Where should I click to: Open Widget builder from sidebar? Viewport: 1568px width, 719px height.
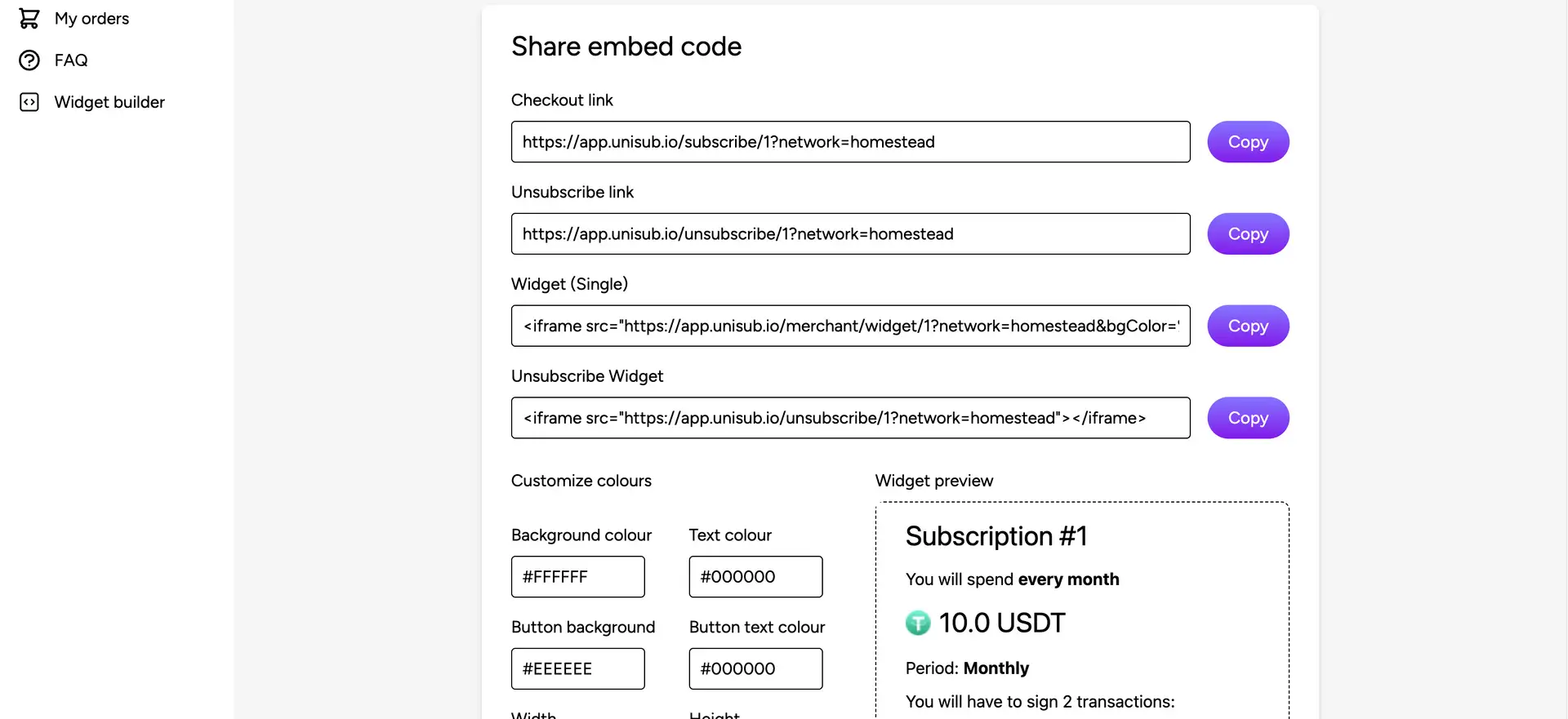click(109, 102)
